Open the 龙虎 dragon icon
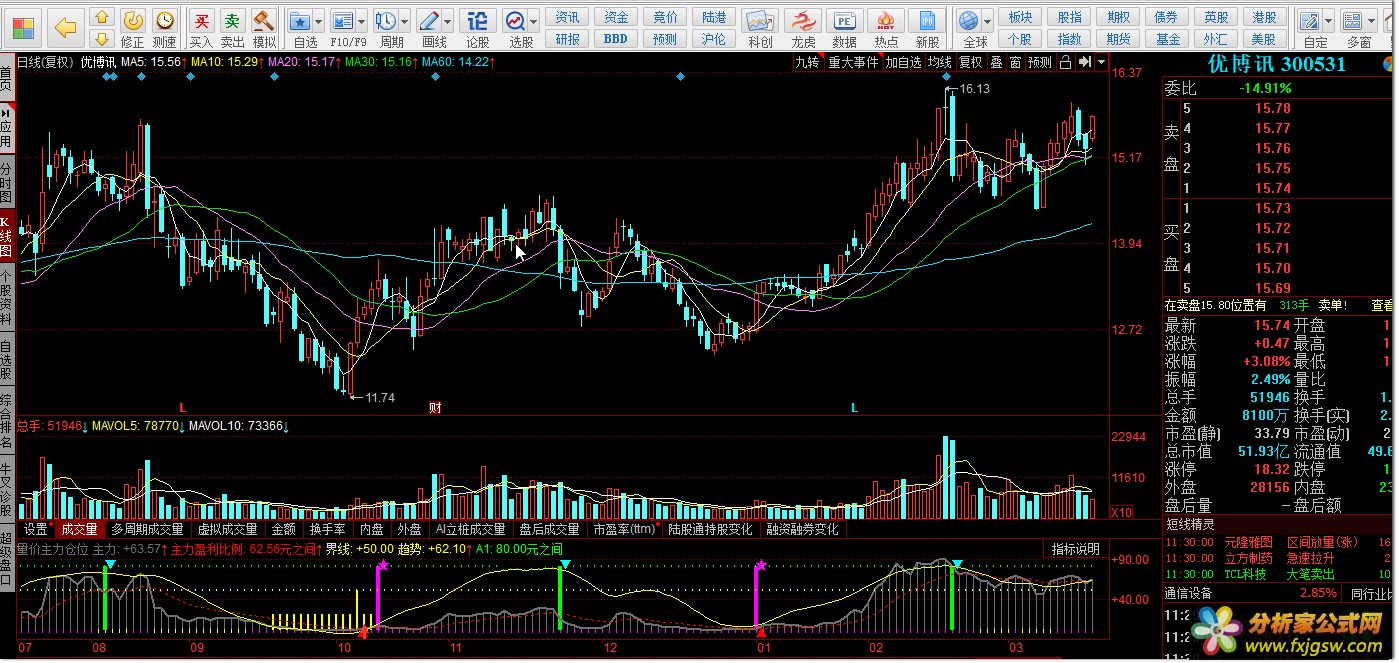The width and height of the screenshot is (1399, 663). [803, 22]
